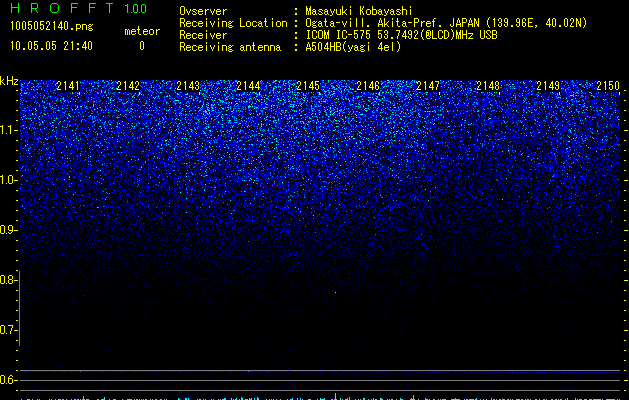Click the ICOM IC-575 receiver value
The width and height of the screenshot is (629, 400).
[401, 35]
